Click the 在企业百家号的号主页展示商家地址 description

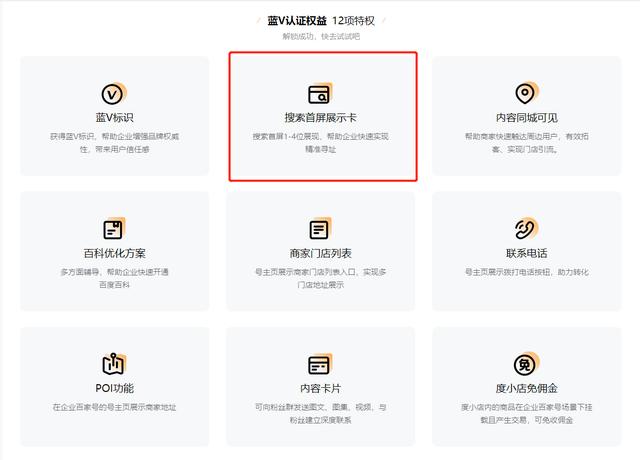[114, 407]
